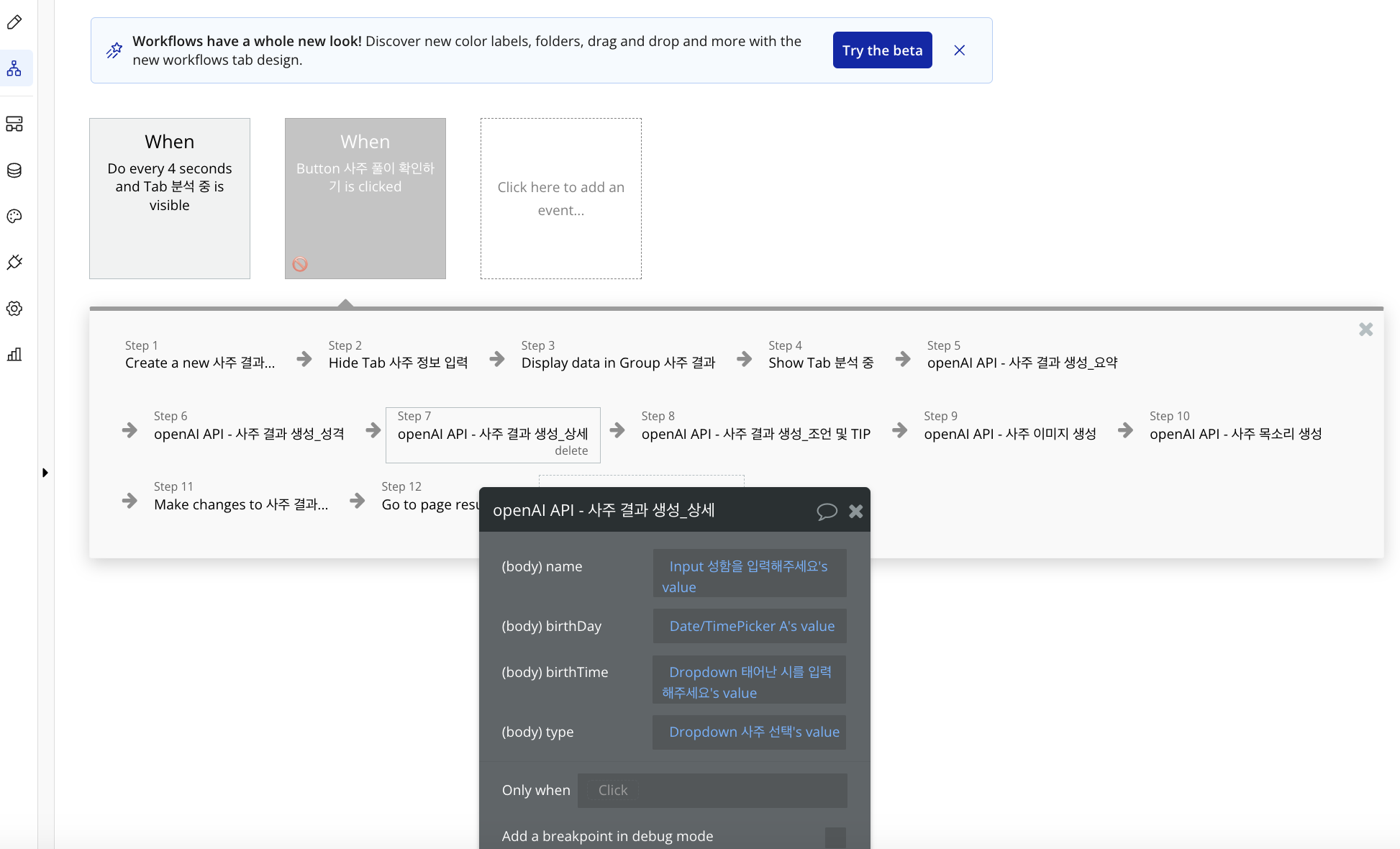Open the Dropdown 사주 선택's value expression
The image size is (1400, 849).
(x=753, y=732)
